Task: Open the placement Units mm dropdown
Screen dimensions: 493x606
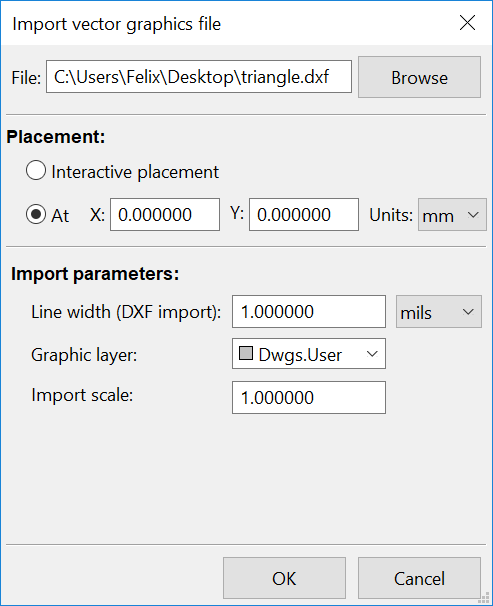Action: [x=452, y=215]
